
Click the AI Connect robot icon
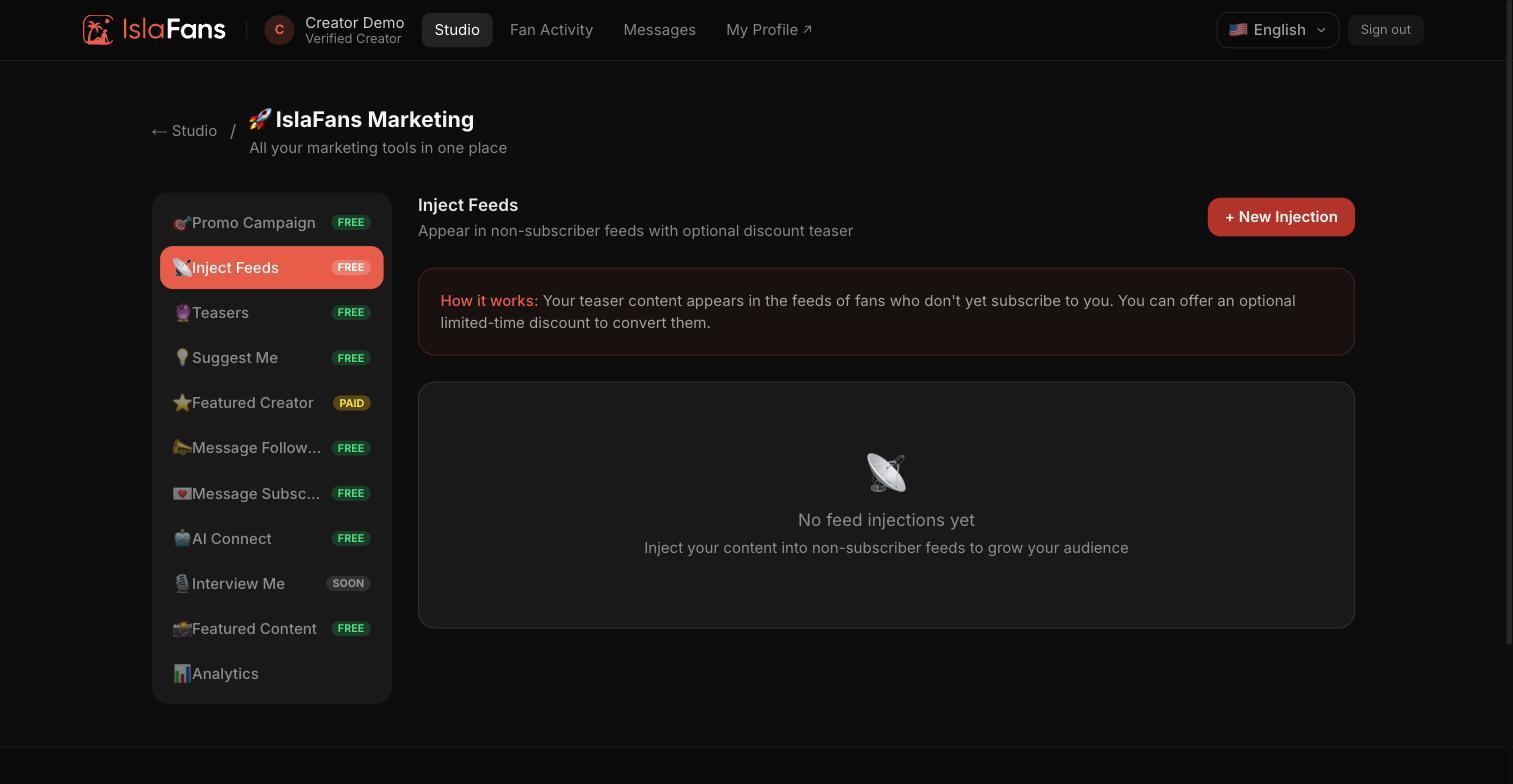click(x=182, y=539)
